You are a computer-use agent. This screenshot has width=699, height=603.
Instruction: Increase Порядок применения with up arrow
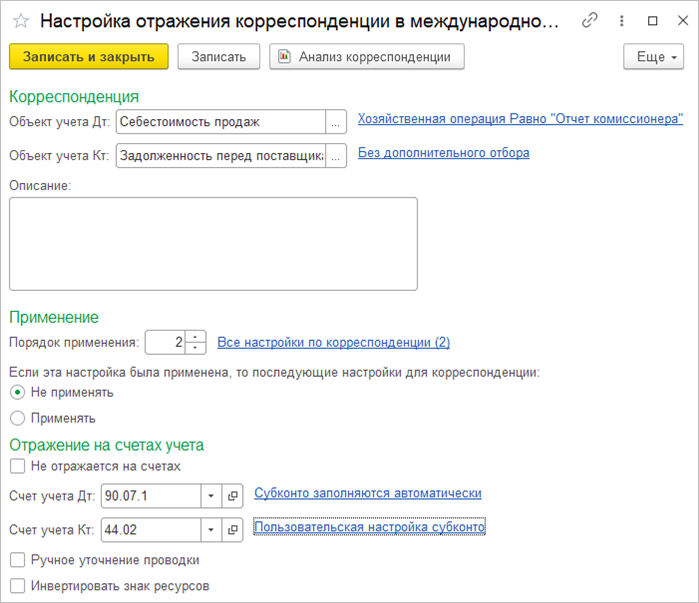coord(196,337)
